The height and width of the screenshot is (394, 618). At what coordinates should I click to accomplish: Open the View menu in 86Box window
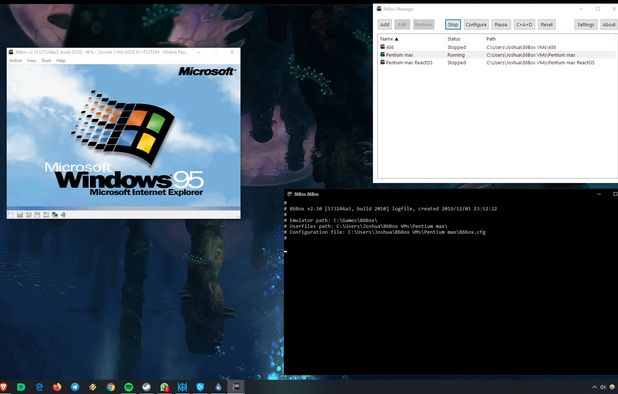pyautogui.click(x=32, y=60)
